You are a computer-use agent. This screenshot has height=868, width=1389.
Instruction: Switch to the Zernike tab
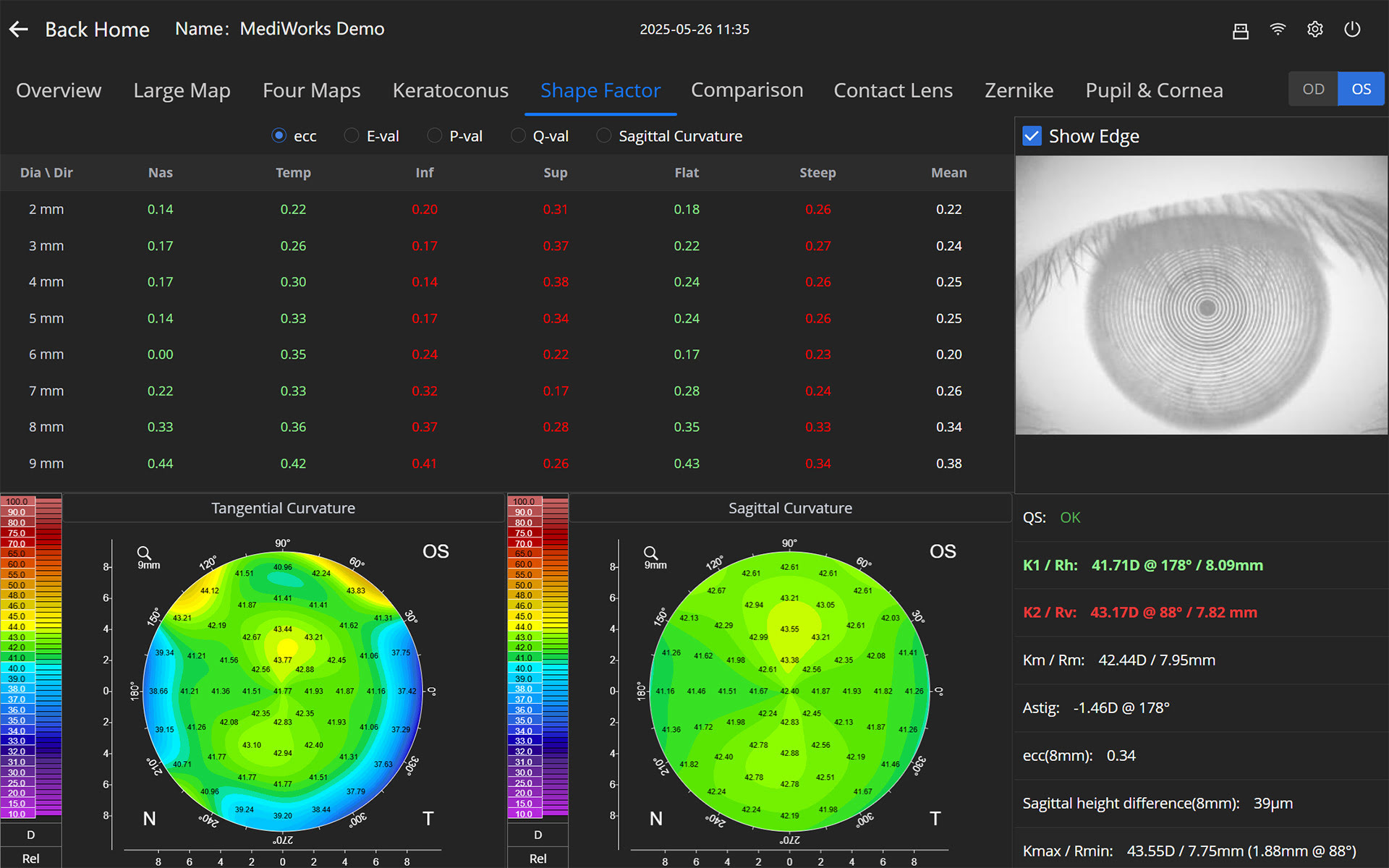coord(1019,90)
